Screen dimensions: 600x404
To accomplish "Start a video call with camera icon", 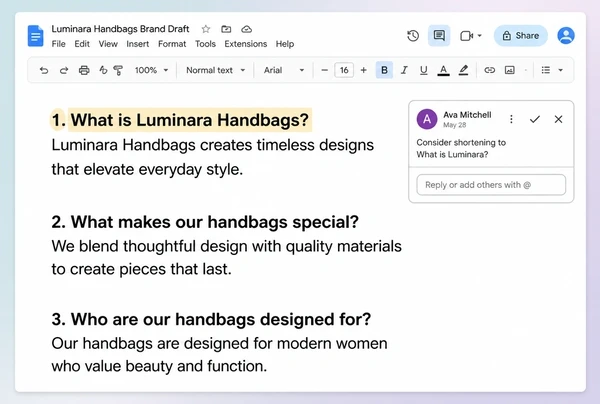I will pyautogui.click(x=466, y=36).
